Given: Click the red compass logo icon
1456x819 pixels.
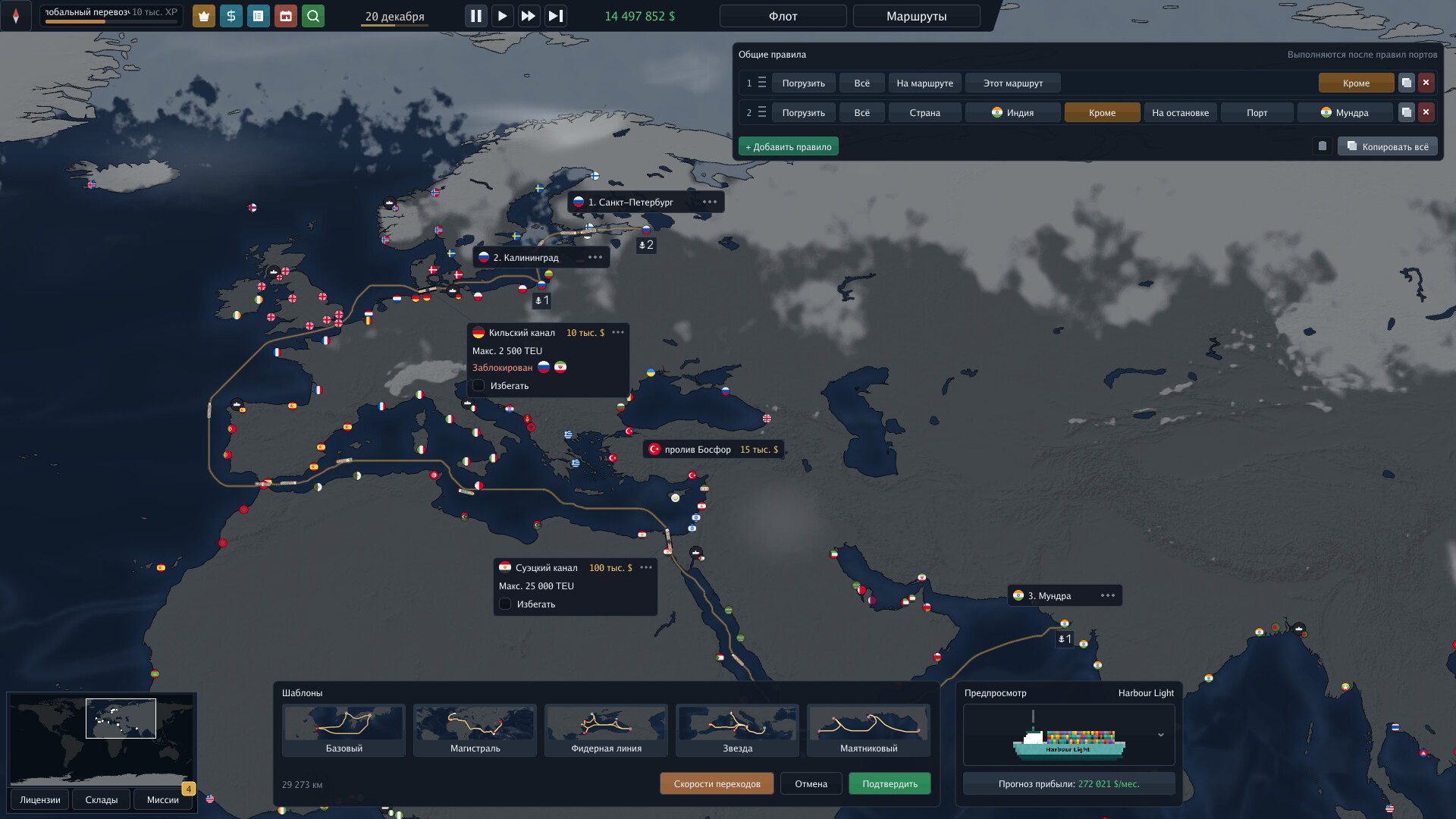Looking at the screenshot, I should click(x=16, y=16).
